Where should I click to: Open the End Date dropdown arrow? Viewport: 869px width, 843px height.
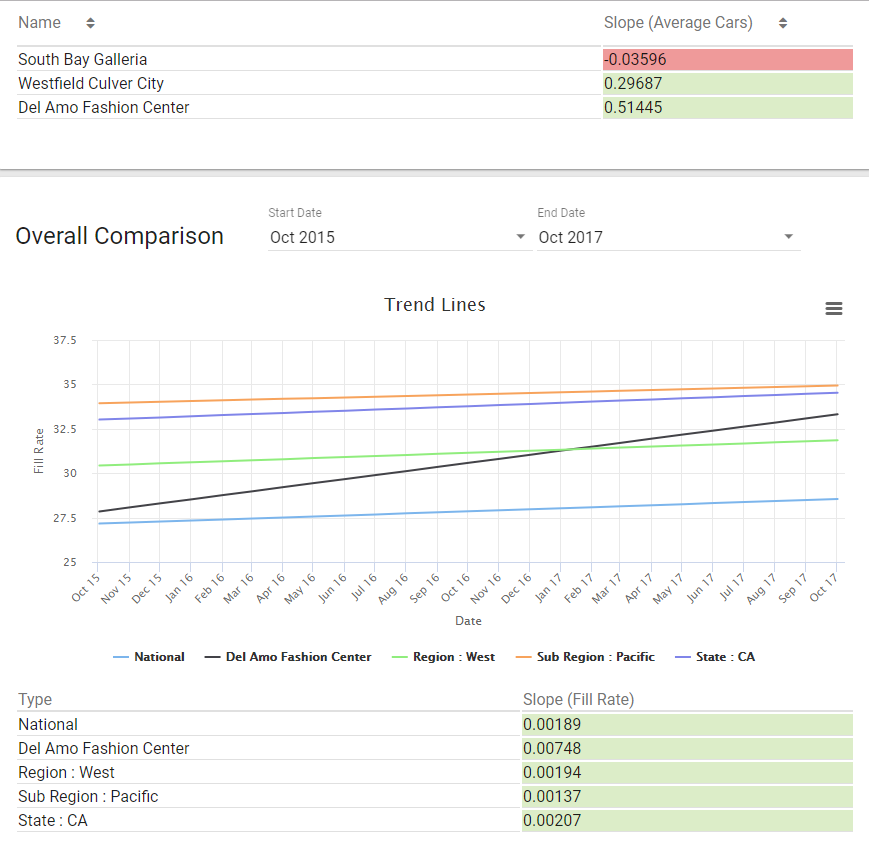(789, 237)
